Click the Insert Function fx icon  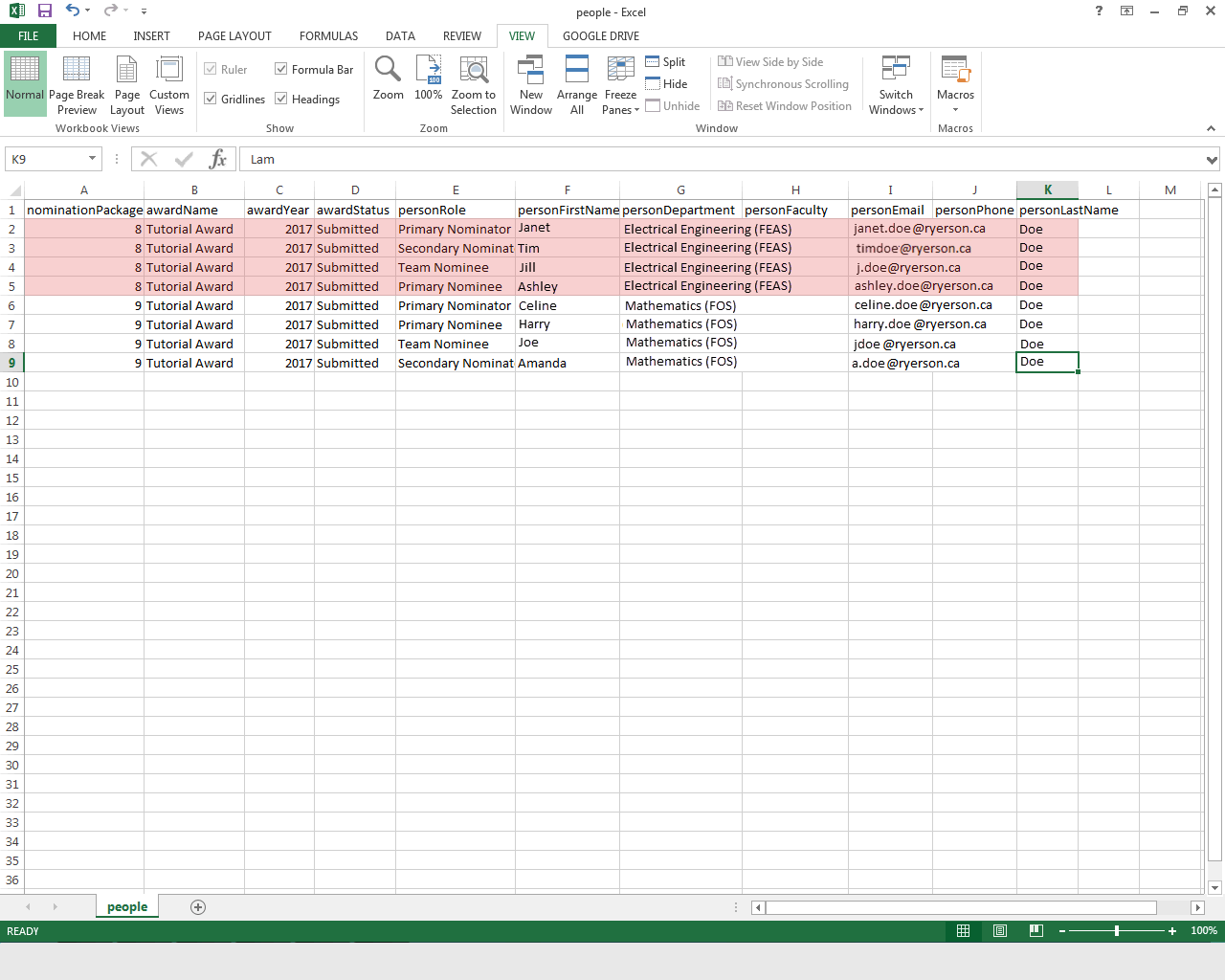click(218, 159)
